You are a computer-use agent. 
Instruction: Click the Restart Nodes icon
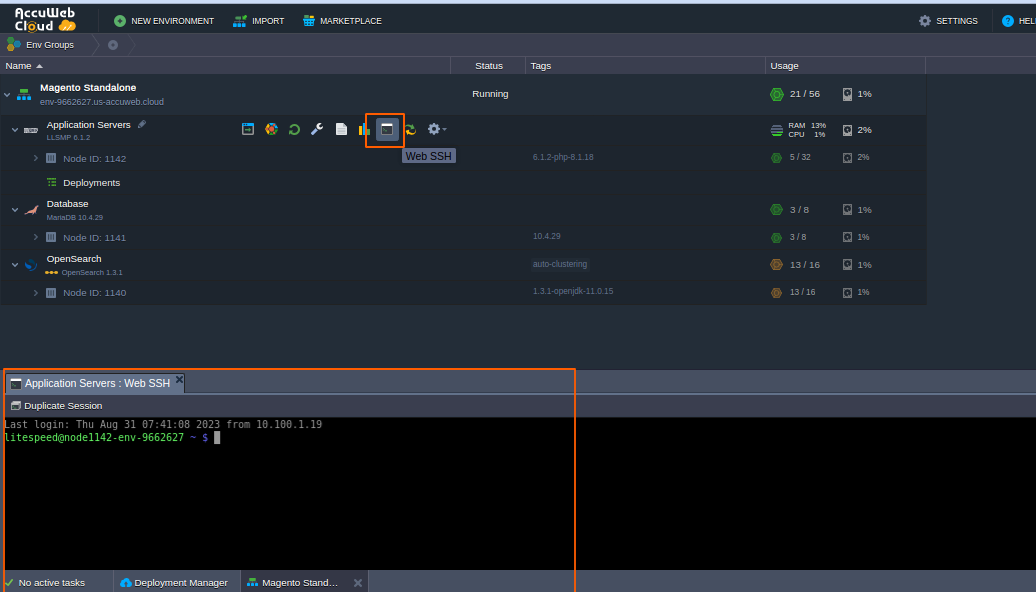click(x=294, y=130)
